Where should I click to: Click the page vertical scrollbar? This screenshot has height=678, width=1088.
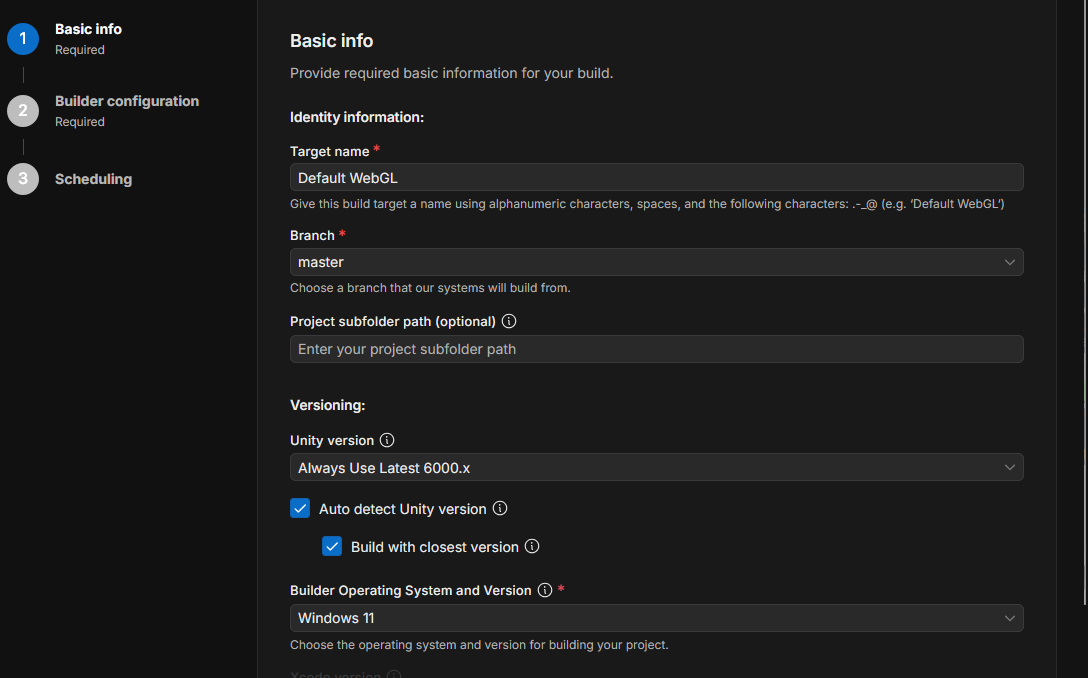coord(1085,303)
